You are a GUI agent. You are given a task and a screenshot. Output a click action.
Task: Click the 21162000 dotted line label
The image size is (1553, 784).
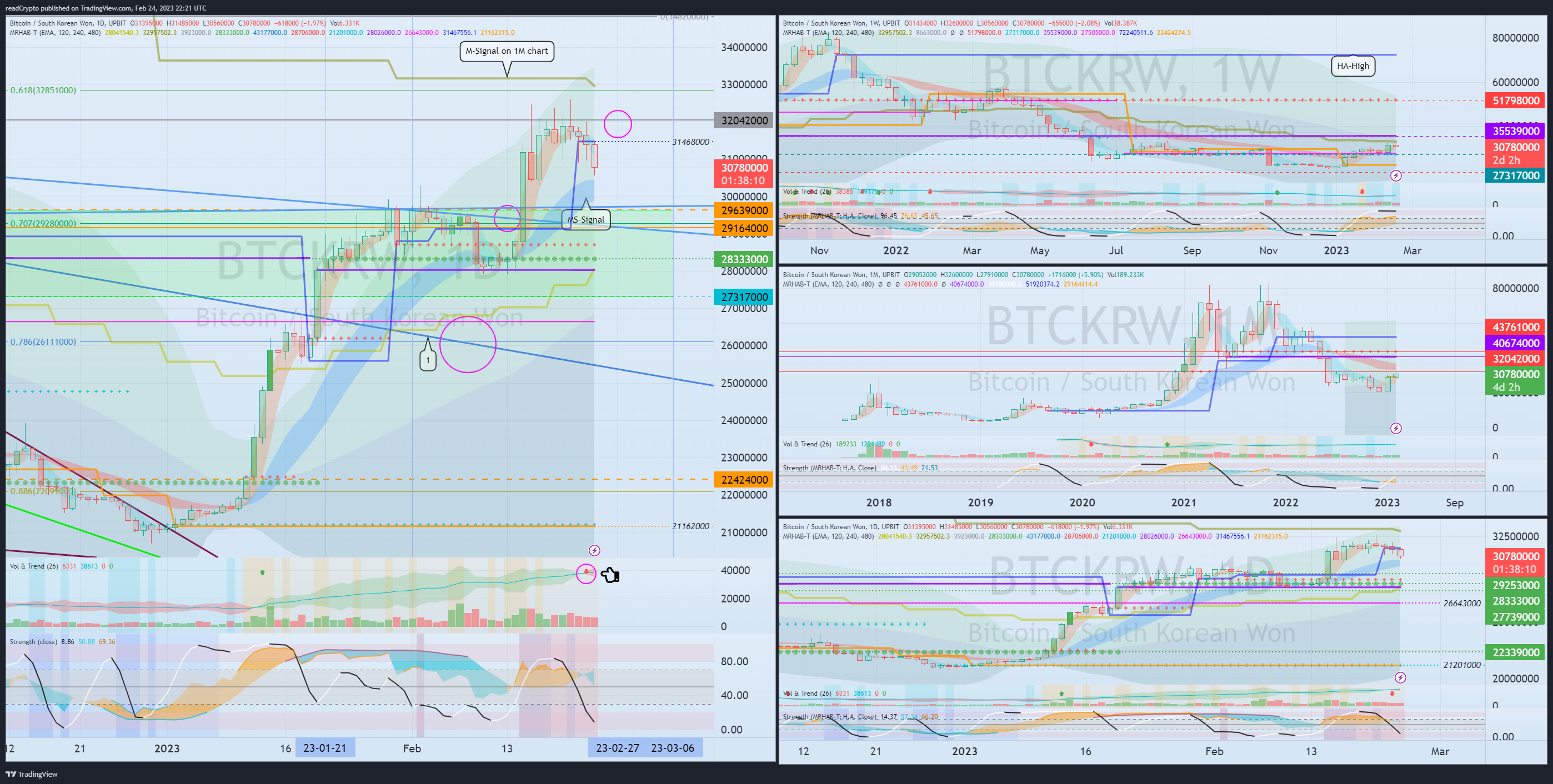click(691, 526)
